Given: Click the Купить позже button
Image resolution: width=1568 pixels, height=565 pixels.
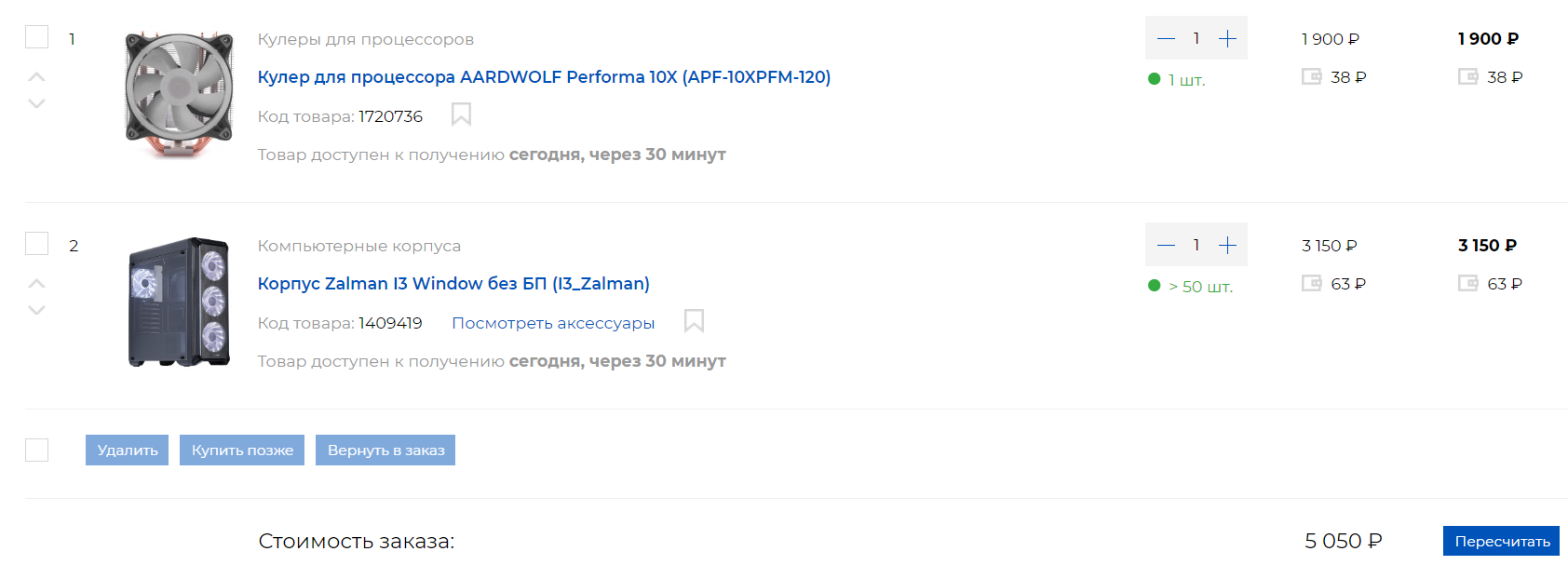Looking at the screenshot, I should pyautogui.click(x=242, y=451).
